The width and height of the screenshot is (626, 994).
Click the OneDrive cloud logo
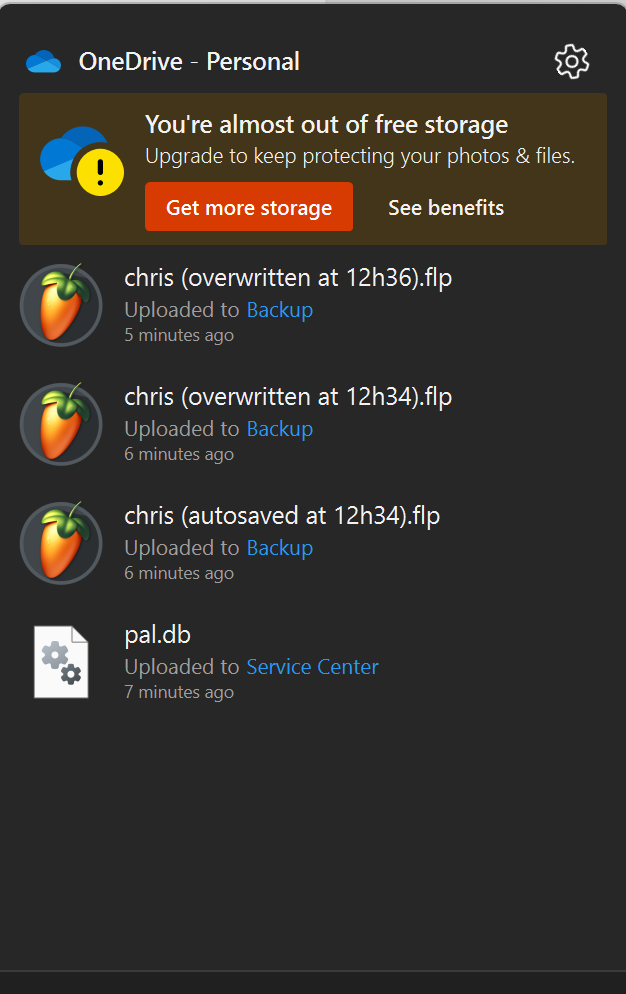pos(44,62)
